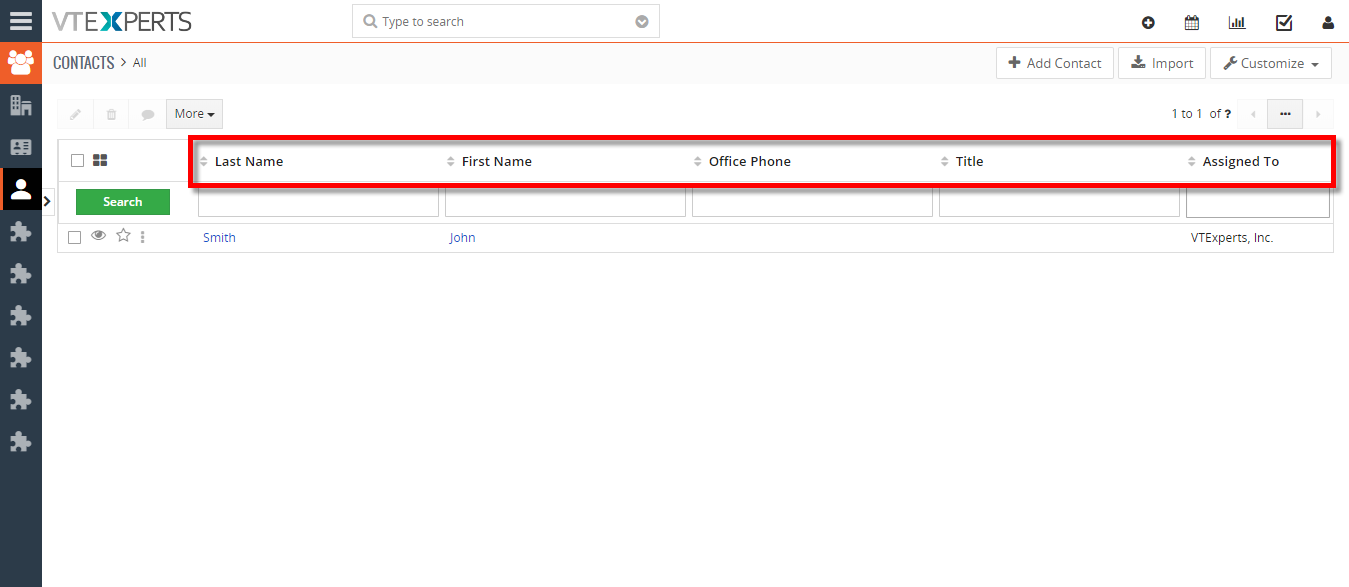Open the orange people module icon
This screenshot has width=1349, height=587.
pos(20,63)
